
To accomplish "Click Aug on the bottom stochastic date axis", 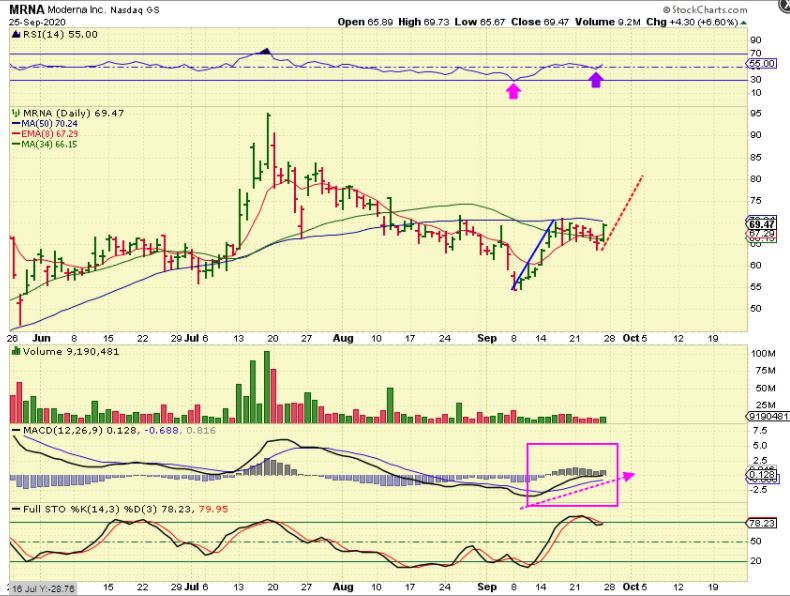I will coord(343,587).
